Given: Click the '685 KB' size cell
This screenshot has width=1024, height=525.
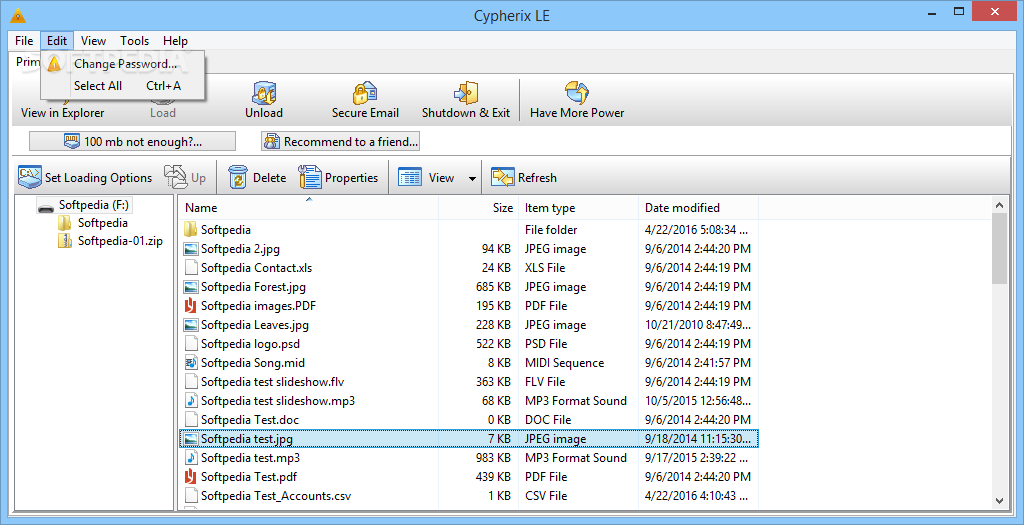Looking at the screenshot, I should click(494, 287).
